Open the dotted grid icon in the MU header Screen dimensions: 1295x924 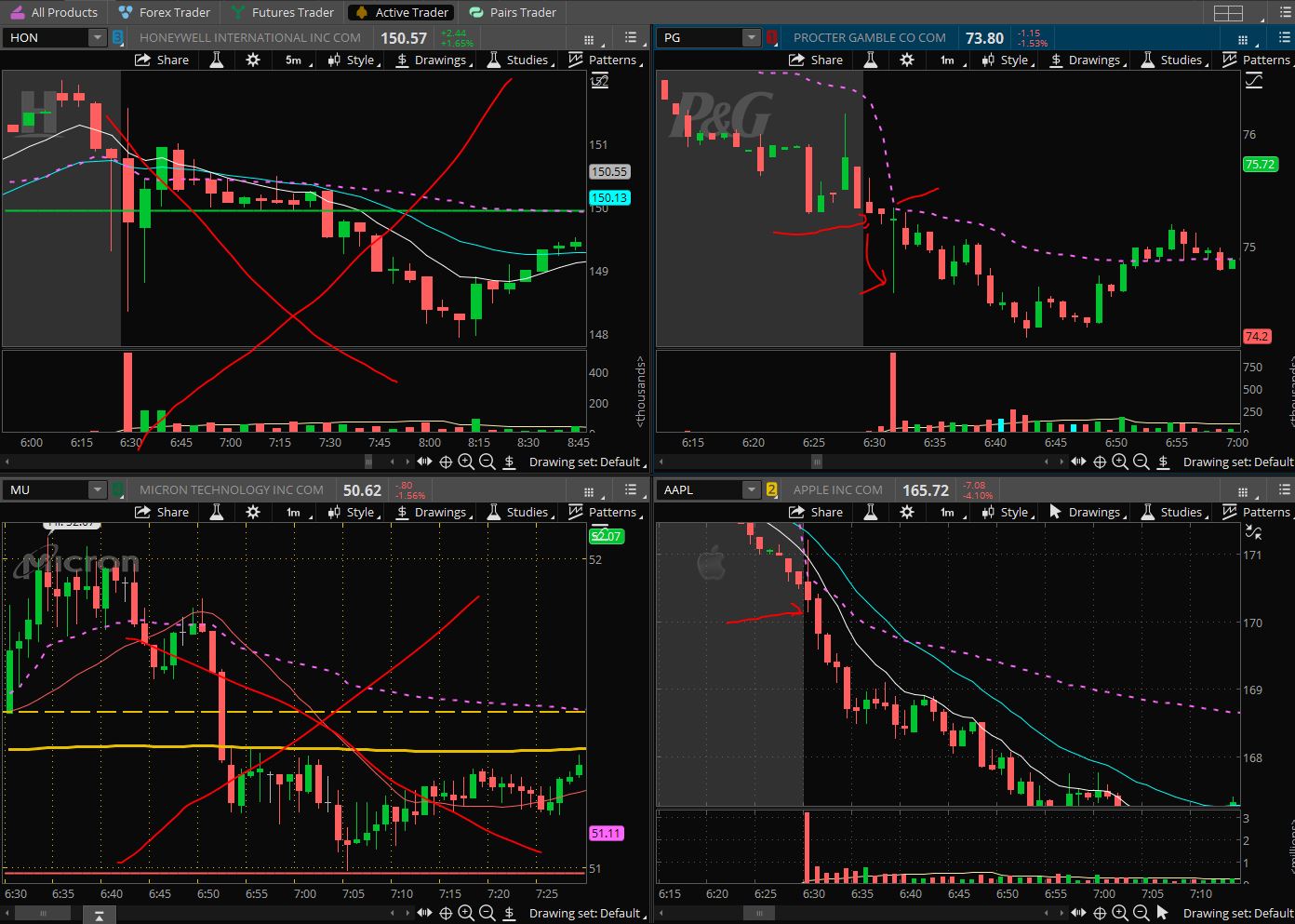[x=589, y=491]
